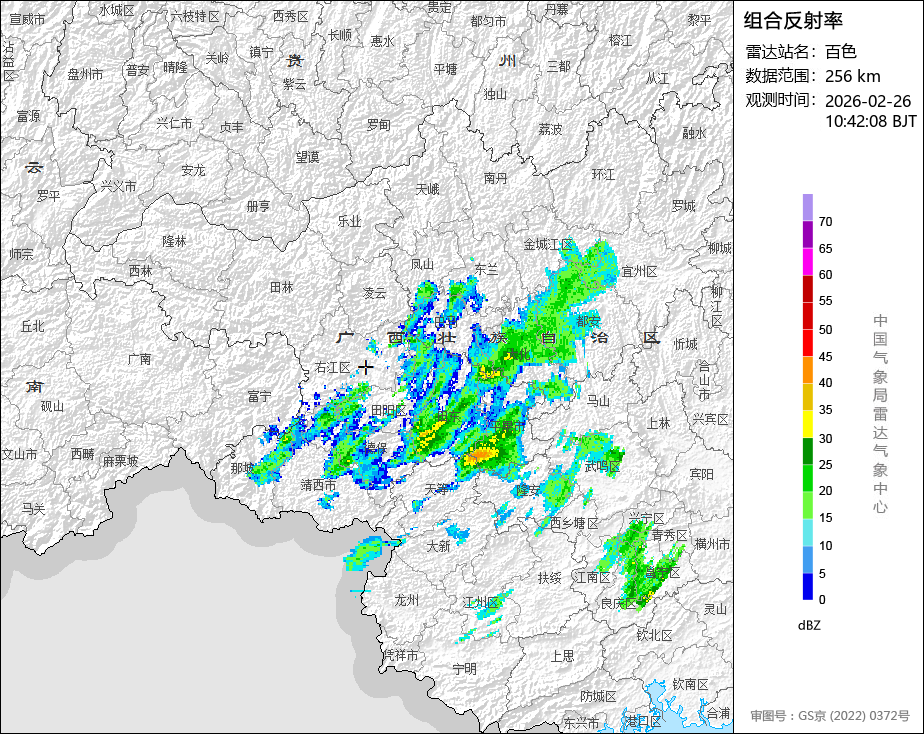
Task: Click the 麻栗坡 map label
Action: 121,461
